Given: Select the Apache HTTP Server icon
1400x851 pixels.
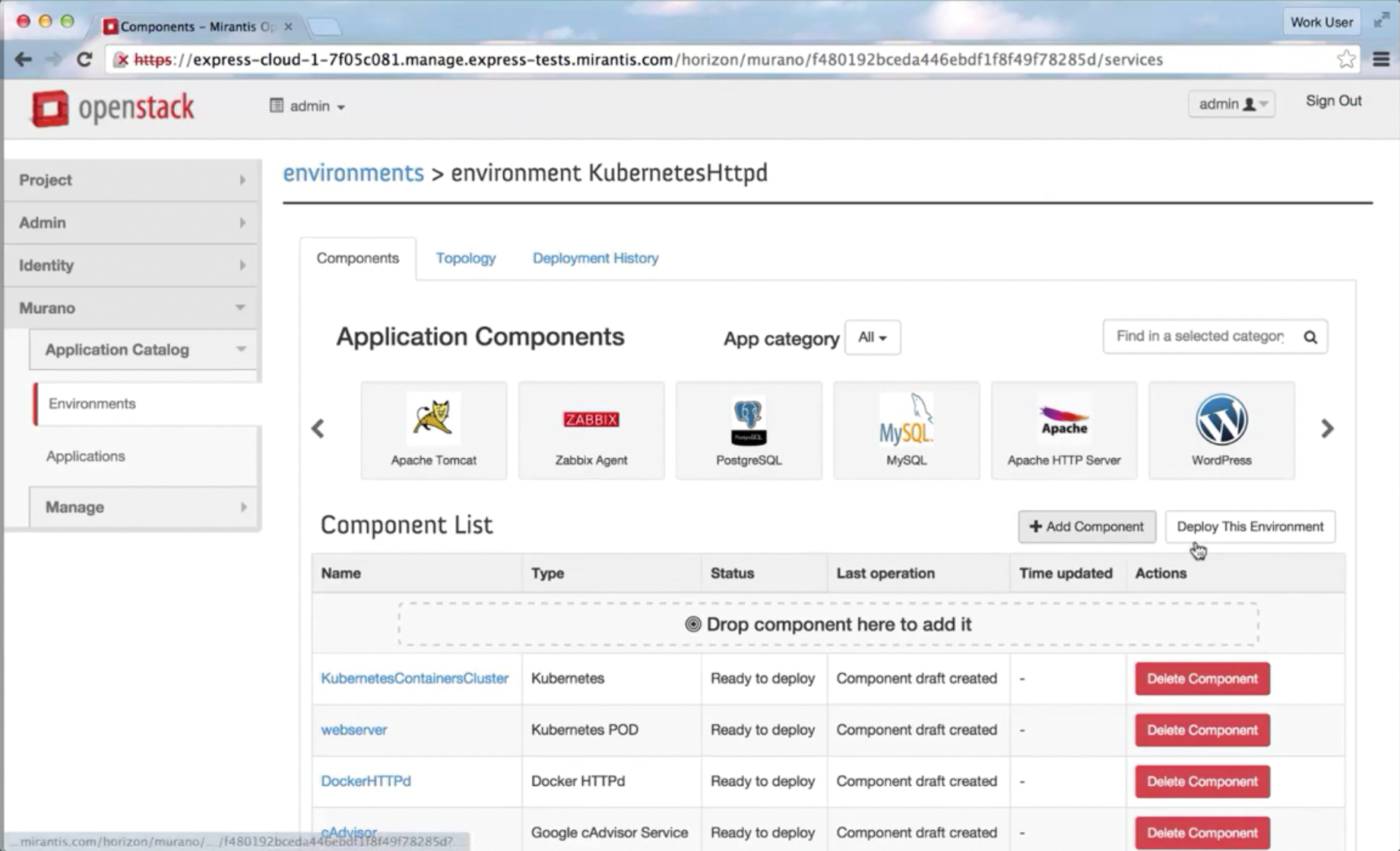Looking at the screenshot, I should (1063, 419).
